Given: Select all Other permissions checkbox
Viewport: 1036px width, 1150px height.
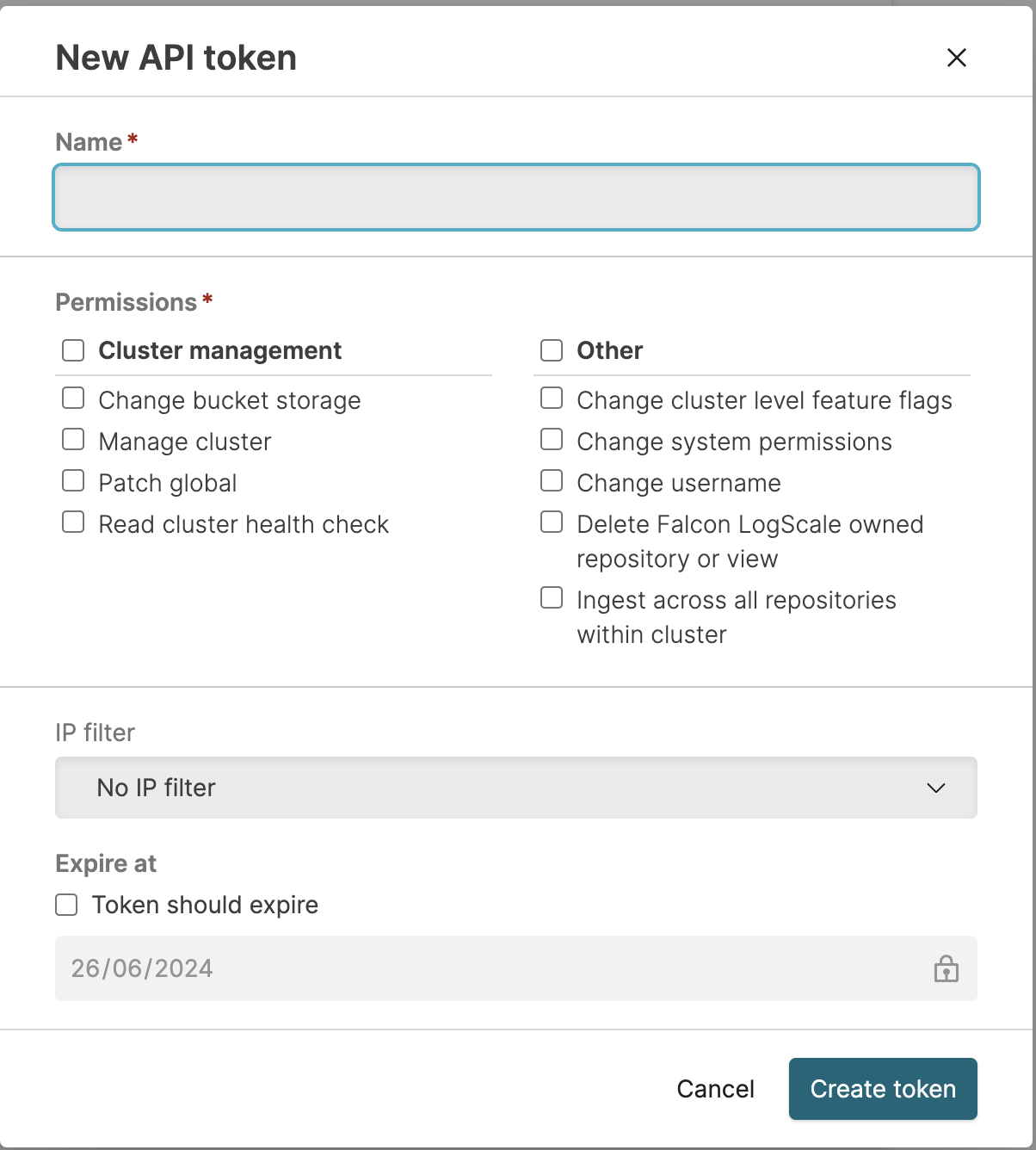Looking at the screenshot, I should (x=552, y=350).
